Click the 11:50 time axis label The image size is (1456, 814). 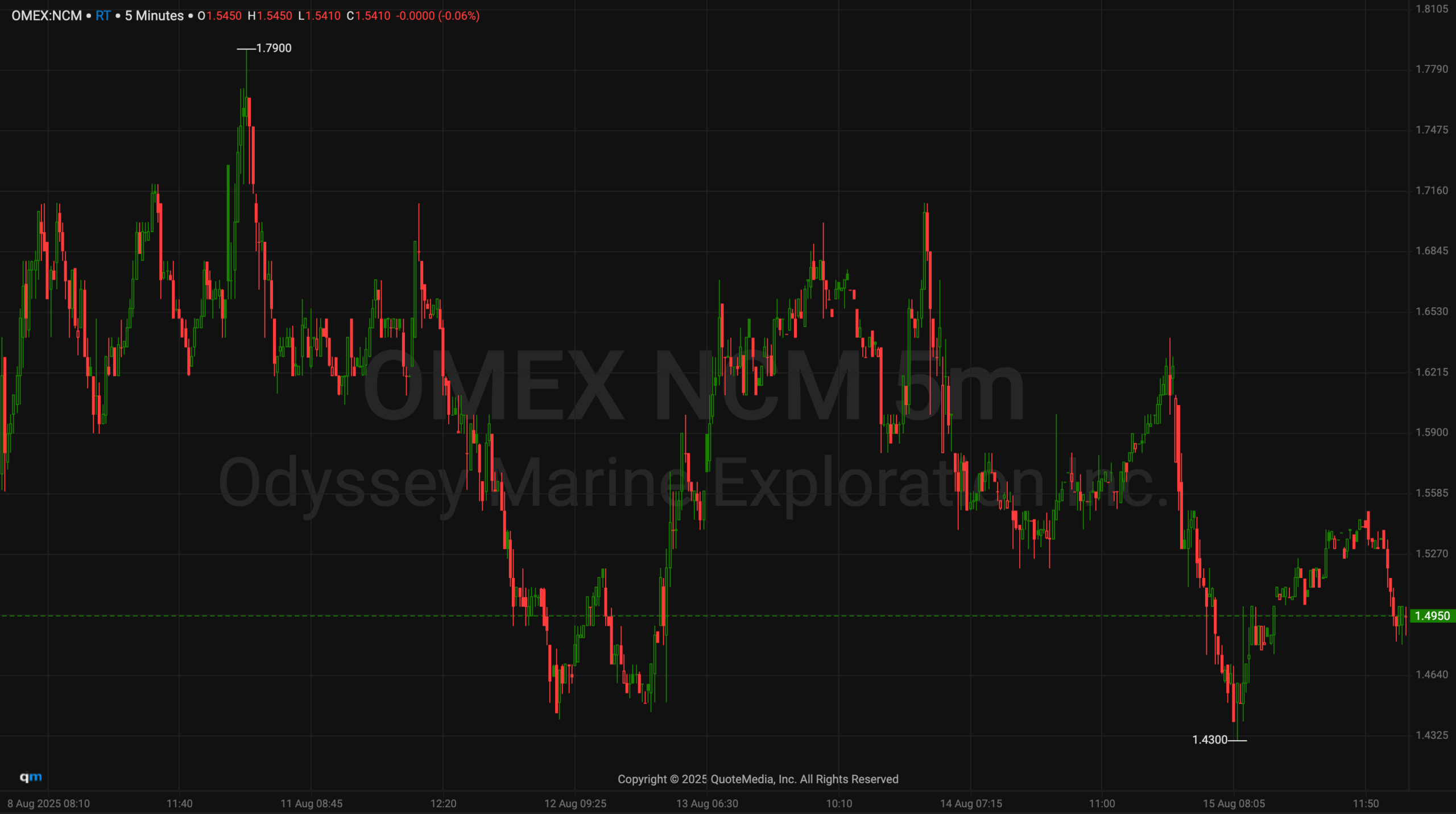click(x=1366, y=804)
